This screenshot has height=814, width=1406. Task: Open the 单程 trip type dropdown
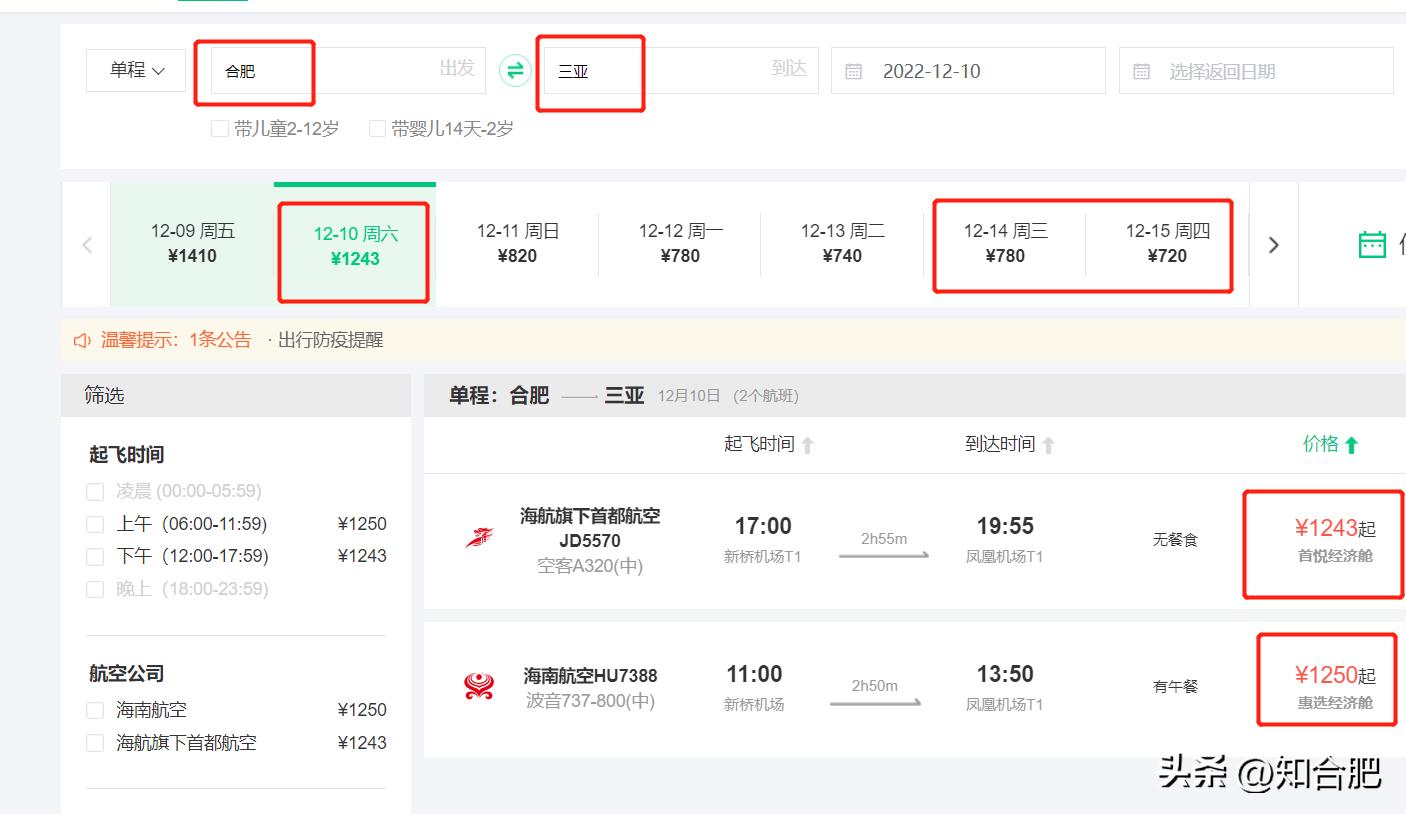click(x=136, y=70)
